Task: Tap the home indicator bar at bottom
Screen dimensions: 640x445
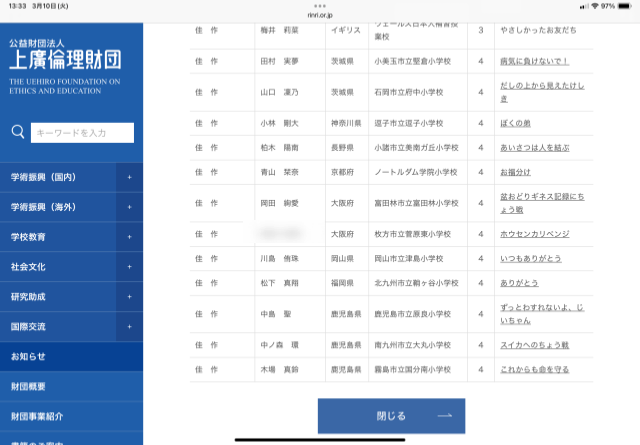Action: point(319,438)
